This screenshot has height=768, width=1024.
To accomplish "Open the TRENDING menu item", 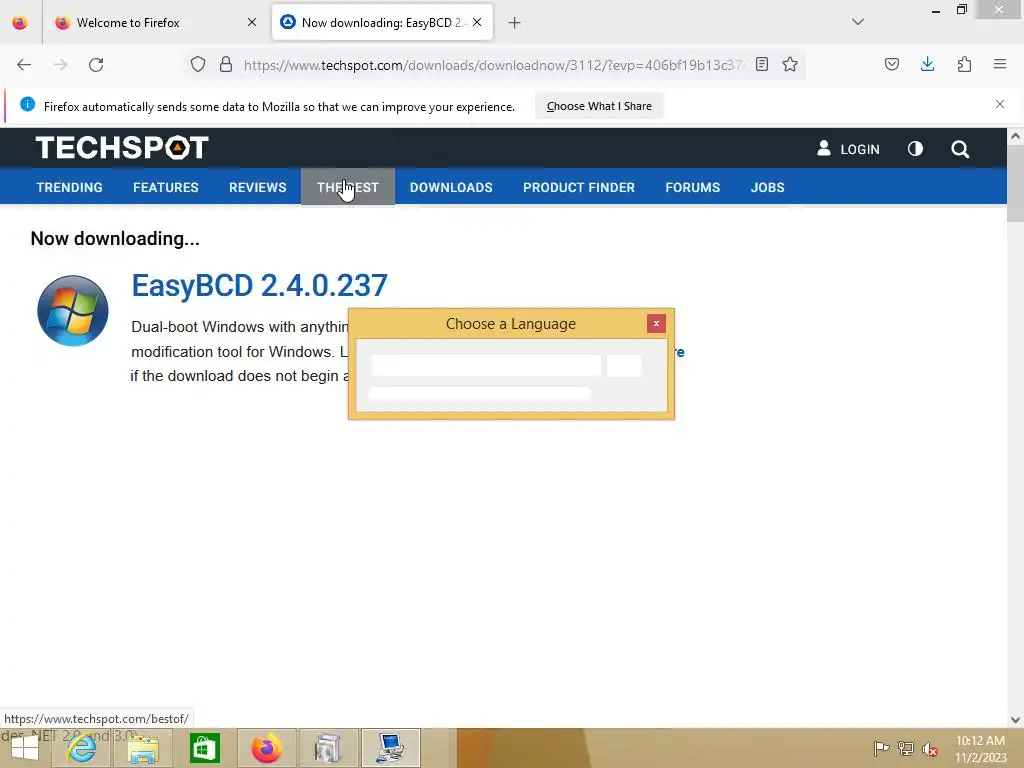I will [x=69, y=187].
